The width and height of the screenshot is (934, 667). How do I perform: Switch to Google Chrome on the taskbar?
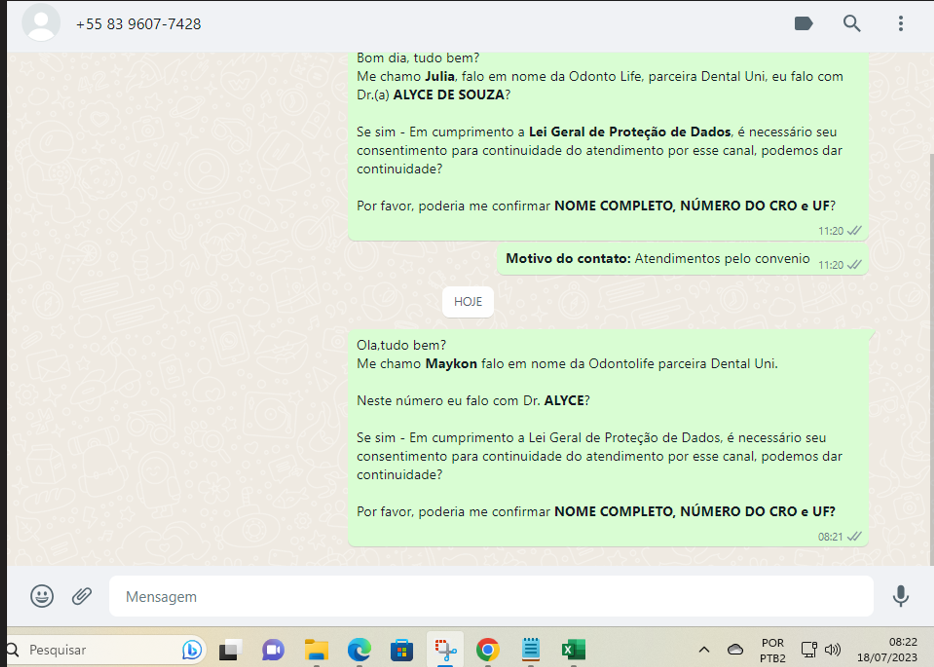(x=488, y=650)
